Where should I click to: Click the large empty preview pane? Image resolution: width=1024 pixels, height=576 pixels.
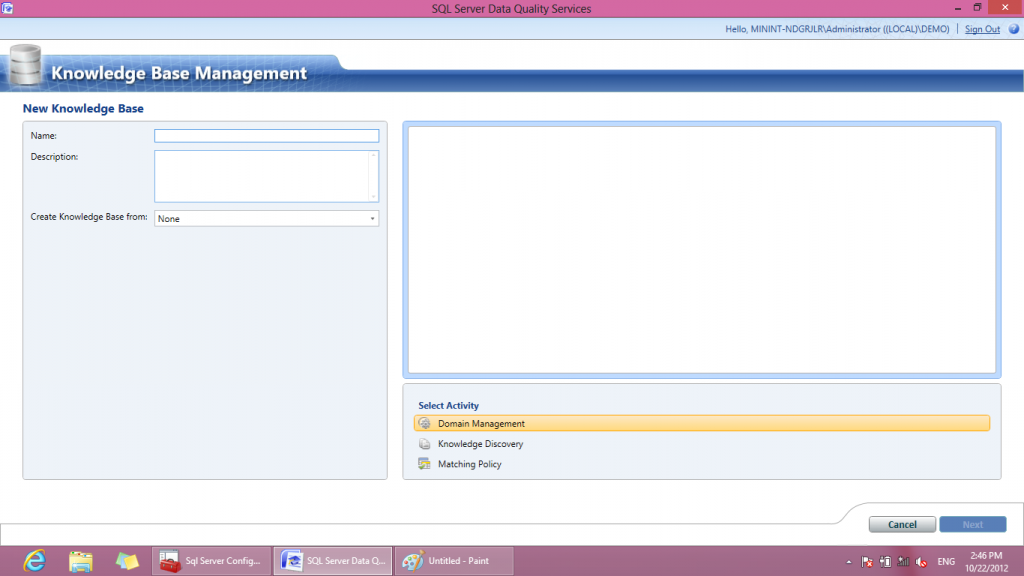(x=702, y=249)
